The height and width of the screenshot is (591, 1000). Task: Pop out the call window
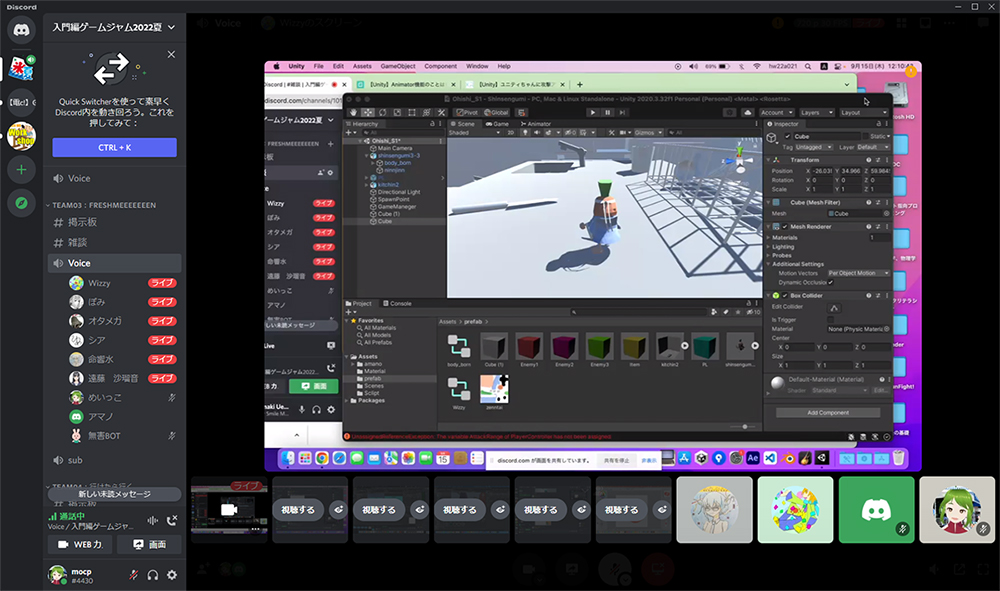pos(958,569)
